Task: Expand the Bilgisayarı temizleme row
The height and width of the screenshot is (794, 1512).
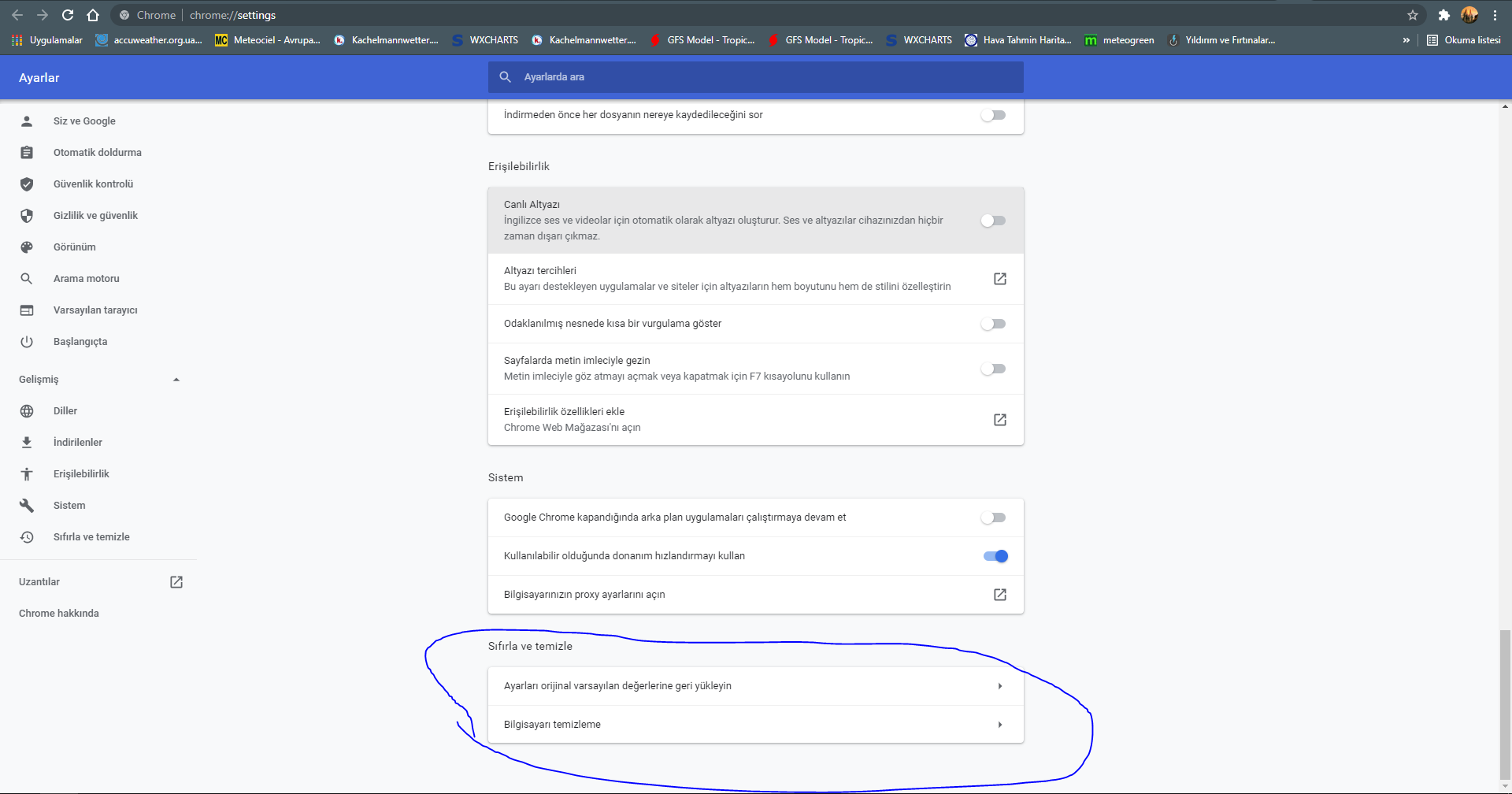Action: [756, 725]
